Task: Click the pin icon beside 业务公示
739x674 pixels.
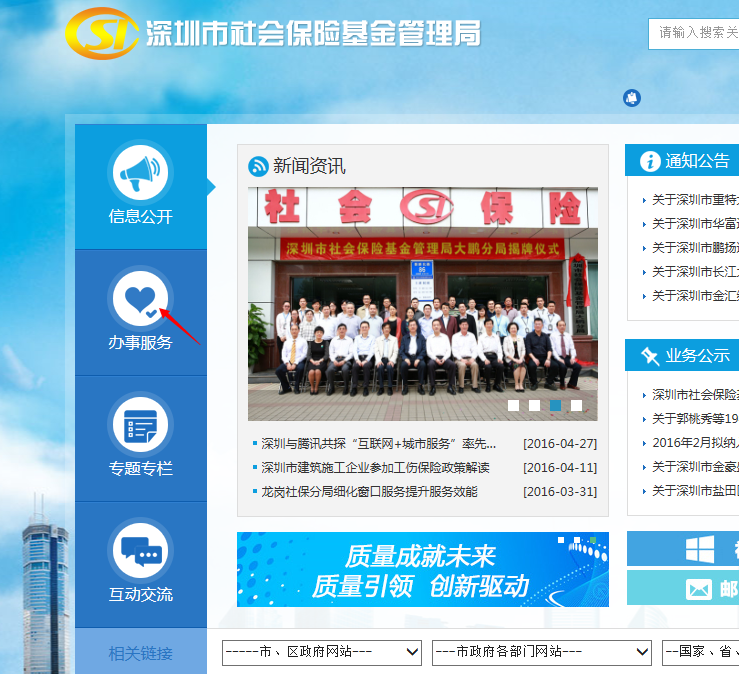Action: click(x=650, y=356)
